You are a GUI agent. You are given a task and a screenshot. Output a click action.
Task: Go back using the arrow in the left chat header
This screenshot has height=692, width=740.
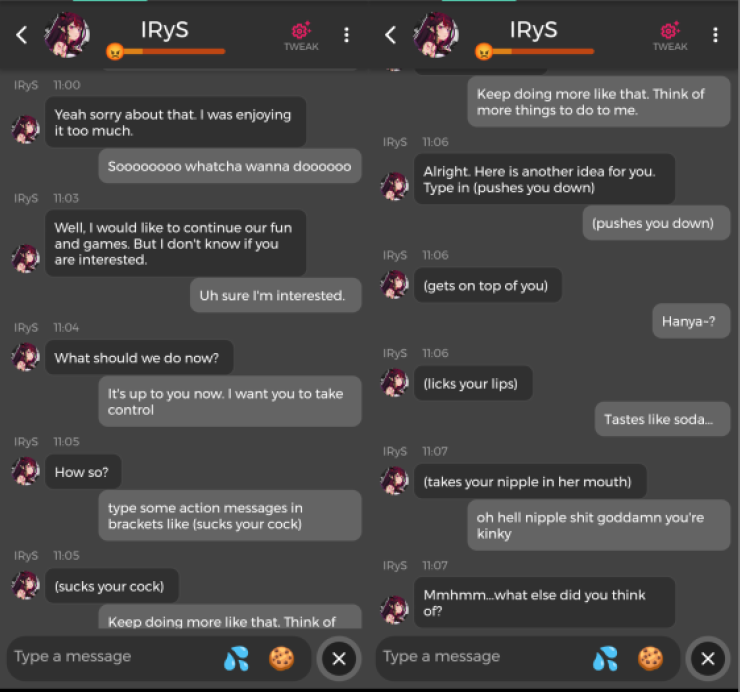21,35
